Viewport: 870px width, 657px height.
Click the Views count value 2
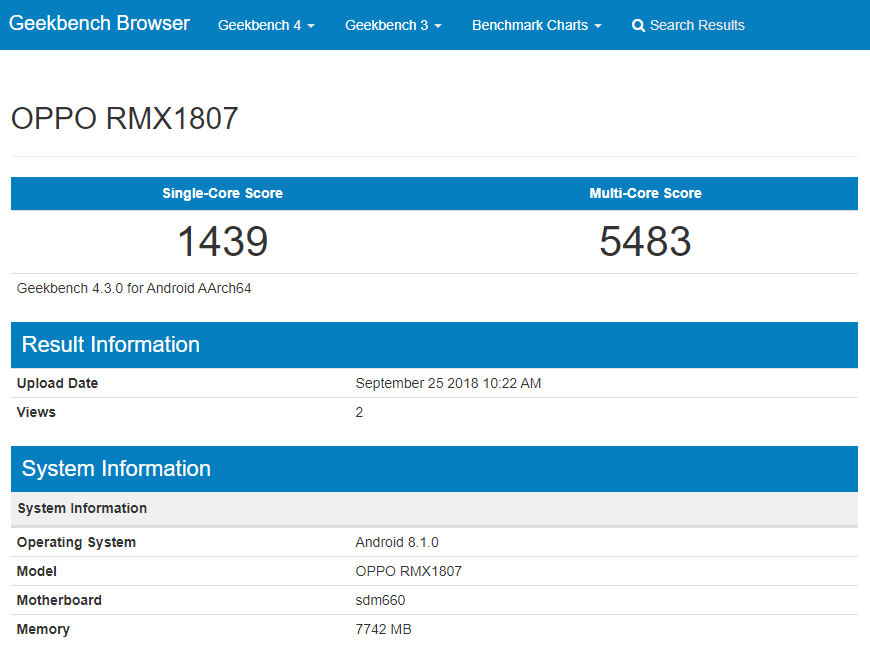point(359,412)
